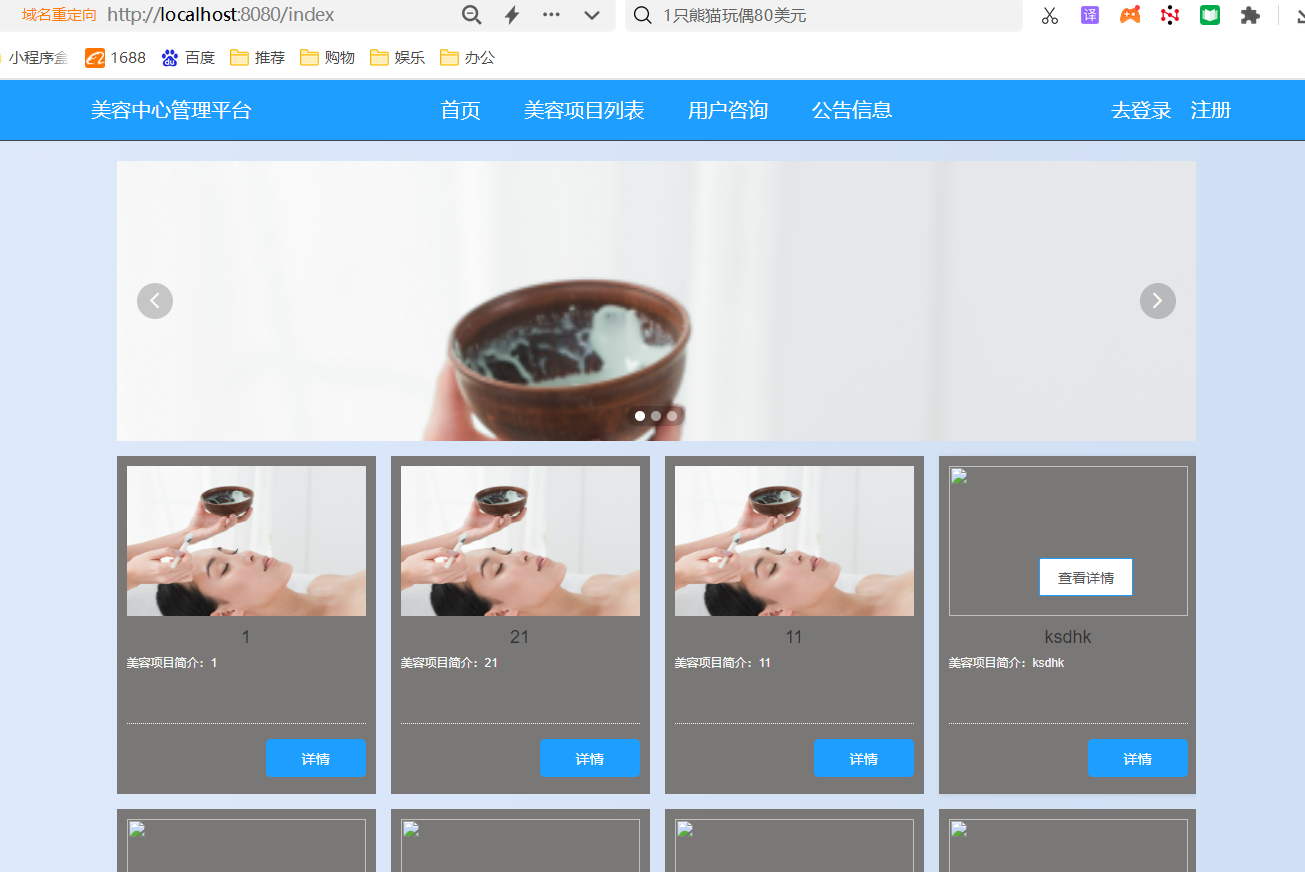Open the puzzle piece extensions manager
This screenshot has width=1305, height=872.
[1250, 15]
